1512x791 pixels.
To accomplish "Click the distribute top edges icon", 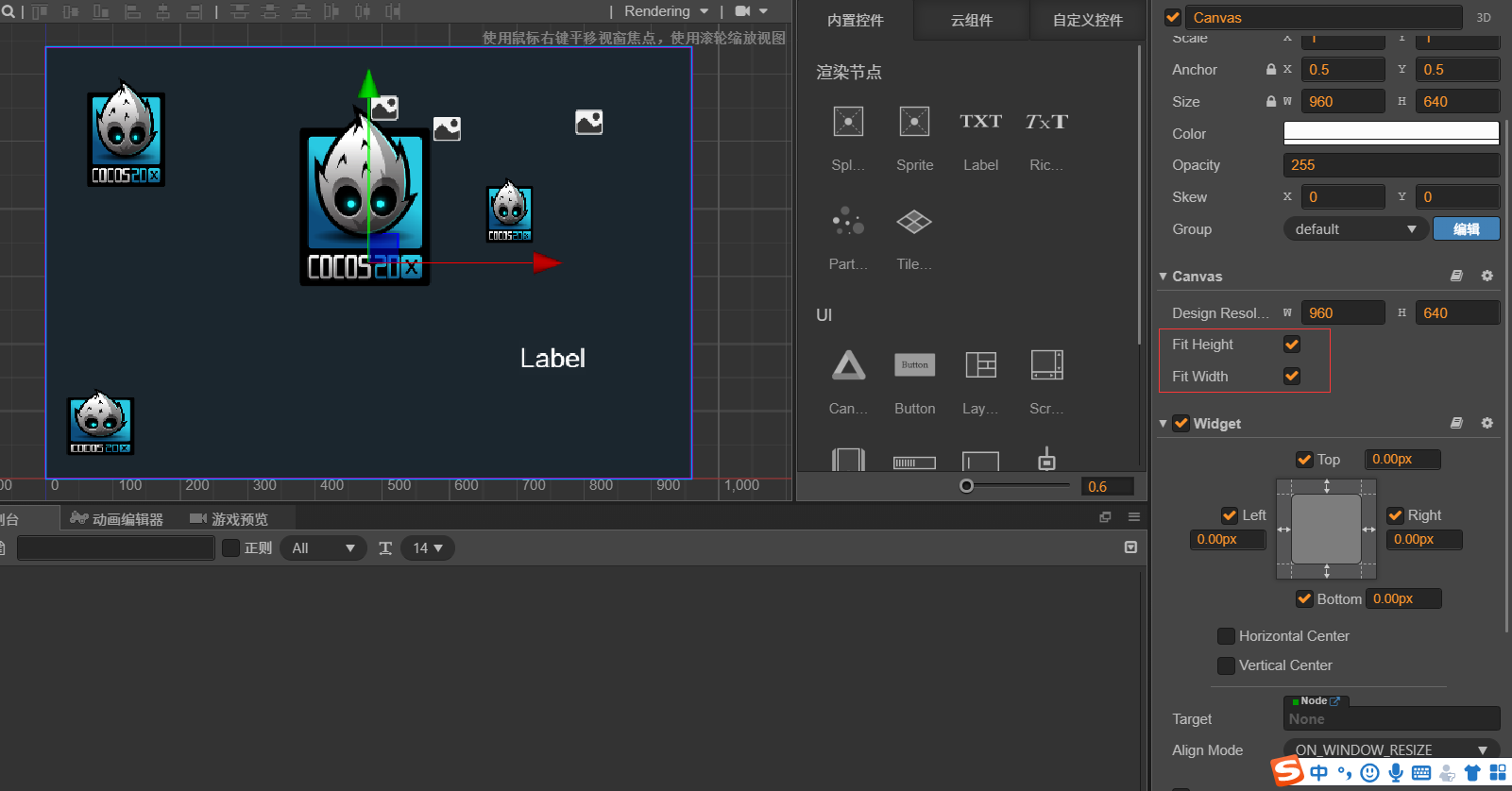I will [x=240, y=11].
